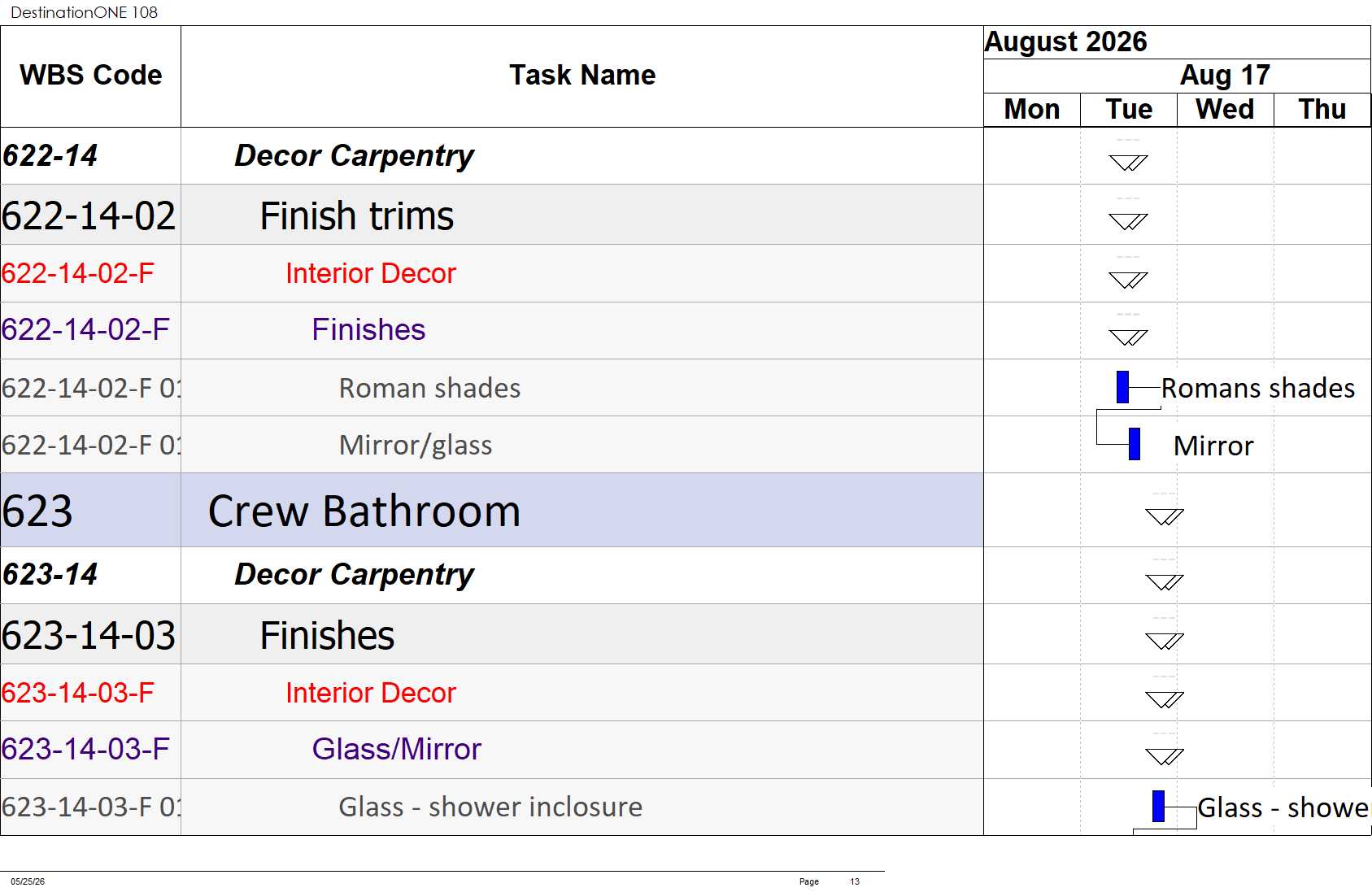This screenshot has height=892, width=1372.
Task: Click the 623-14 Decor Carpentry summary marker
Action: tap(1164, 582)
